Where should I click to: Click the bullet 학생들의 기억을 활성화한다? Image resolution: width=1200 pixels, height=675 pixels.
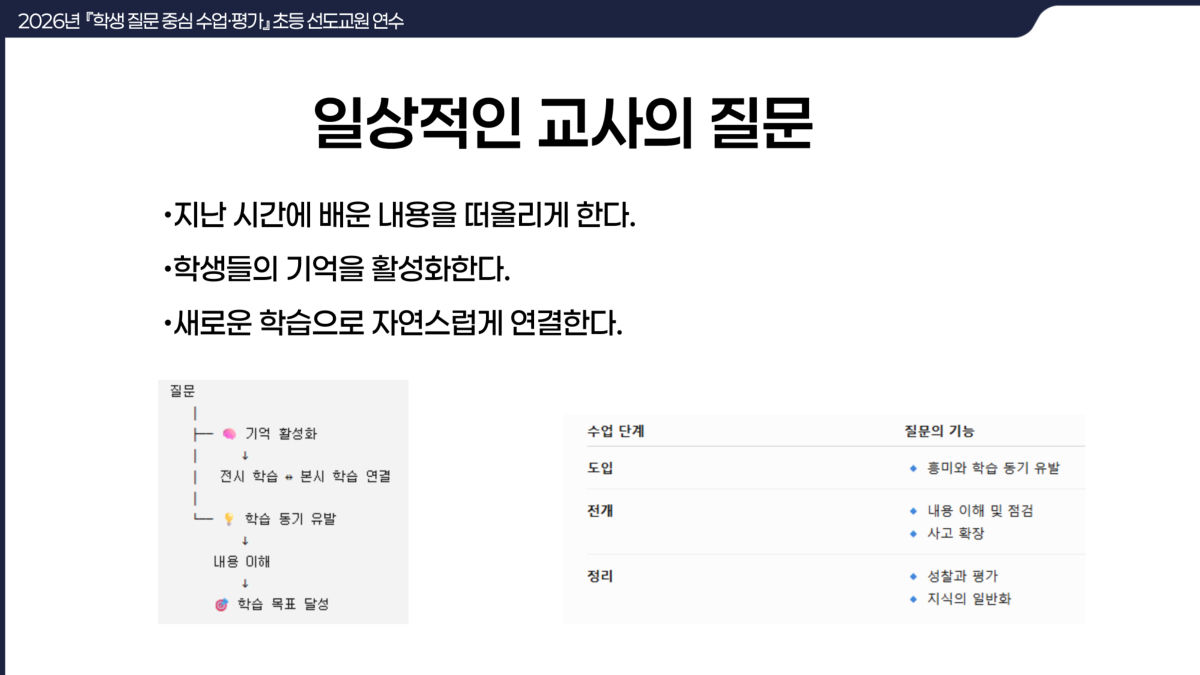pos(336,269)
